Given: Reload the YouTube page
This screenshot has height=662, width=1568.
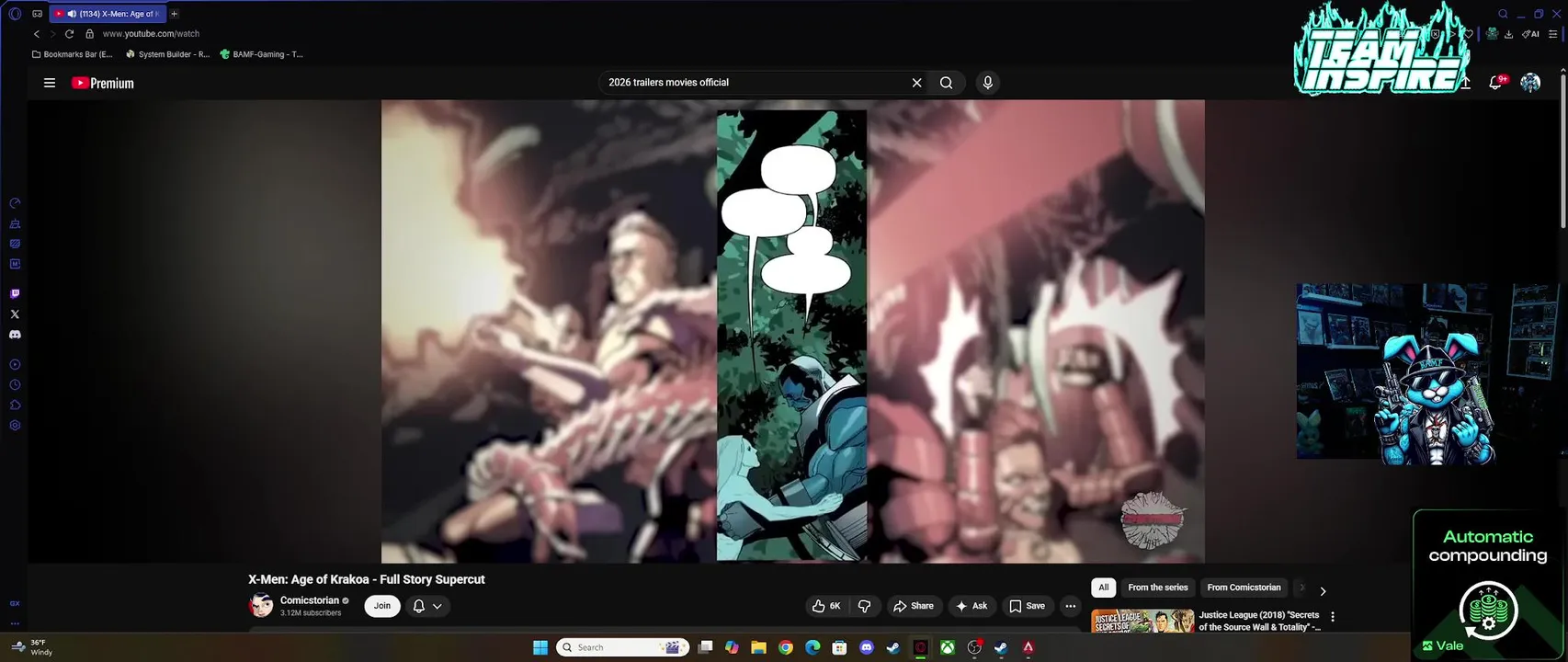Looking at the screenshot, I should point(69,34).
